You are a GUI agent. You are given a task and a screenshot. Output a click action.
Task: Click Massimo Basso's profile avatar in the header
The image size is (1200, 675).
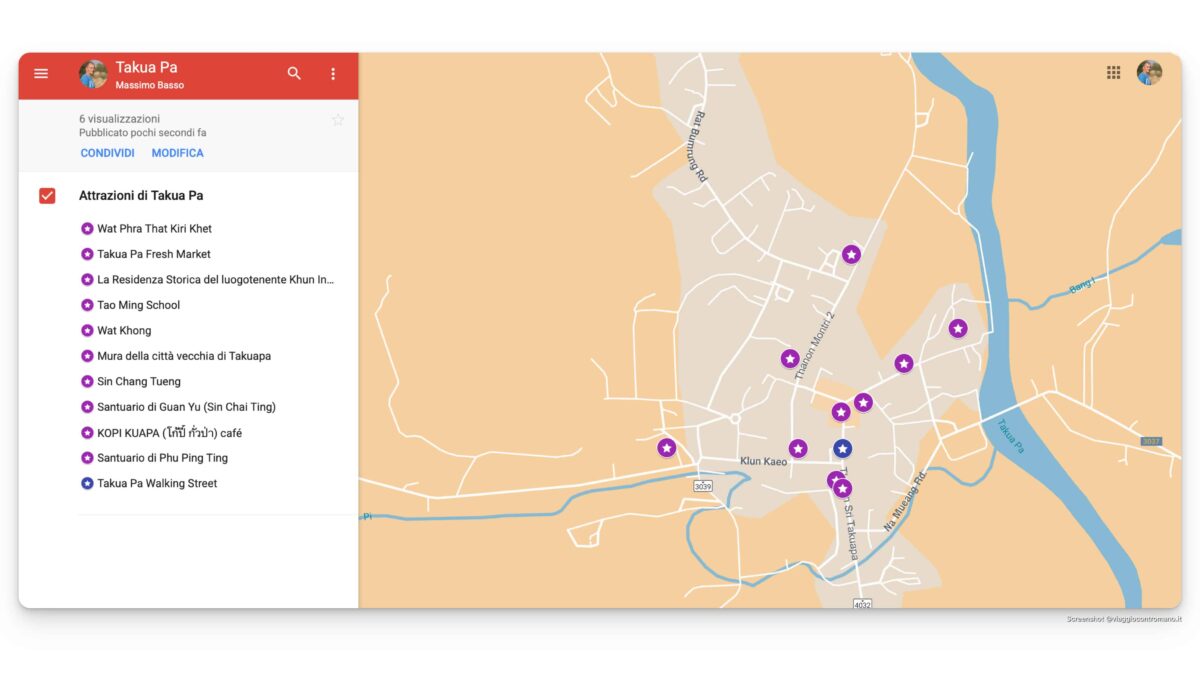[x=93, y=72]
